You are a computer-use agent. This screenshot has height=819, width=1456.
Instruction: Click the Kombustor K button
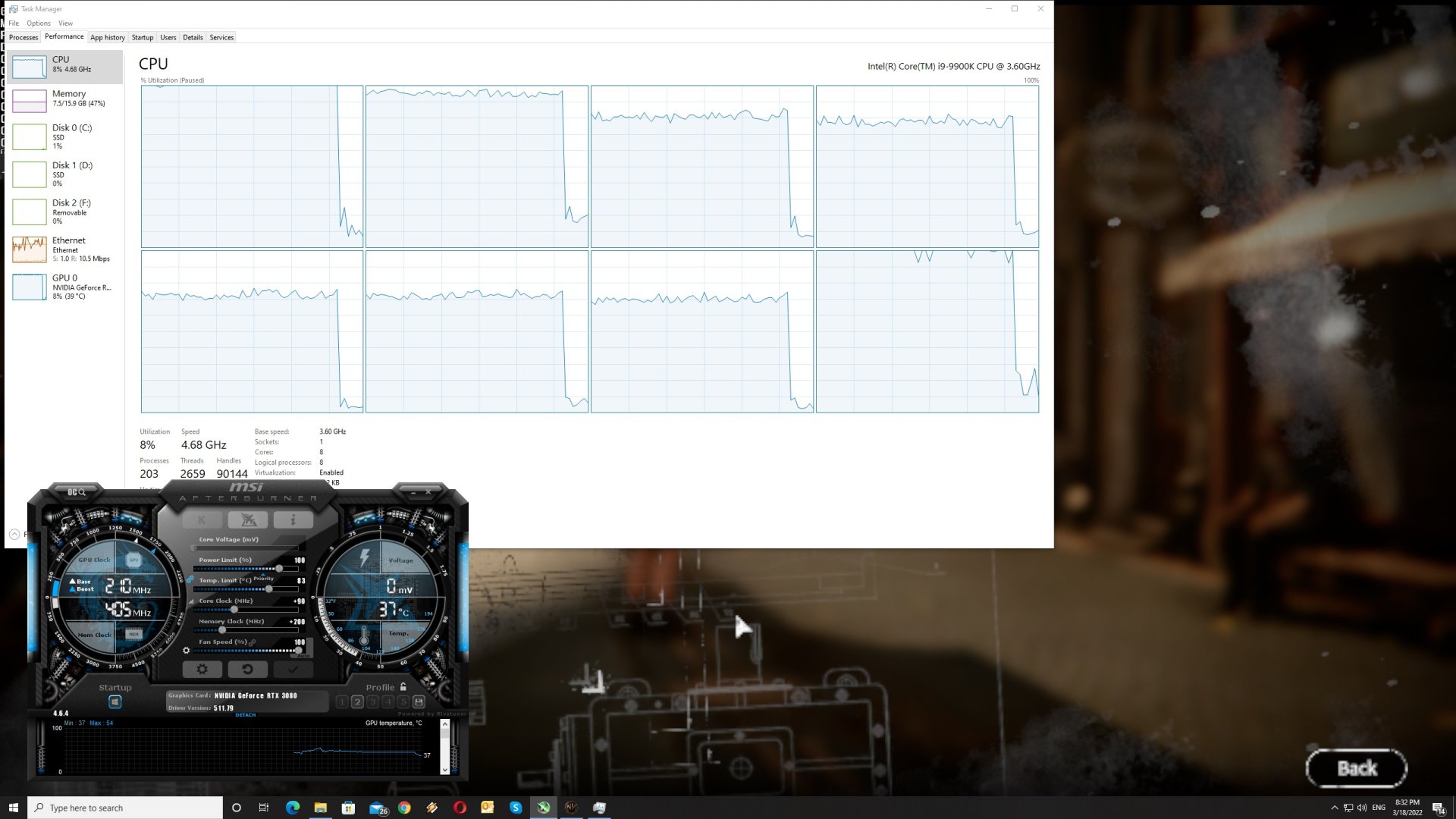tap(202, 519)
